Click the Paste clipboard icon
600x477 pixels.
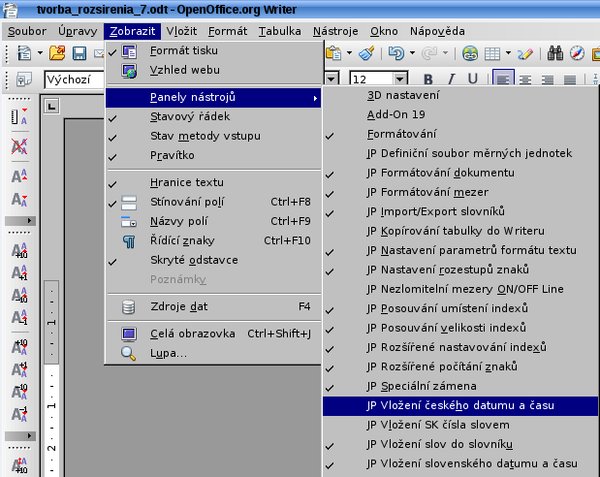[x=333, y=53]
